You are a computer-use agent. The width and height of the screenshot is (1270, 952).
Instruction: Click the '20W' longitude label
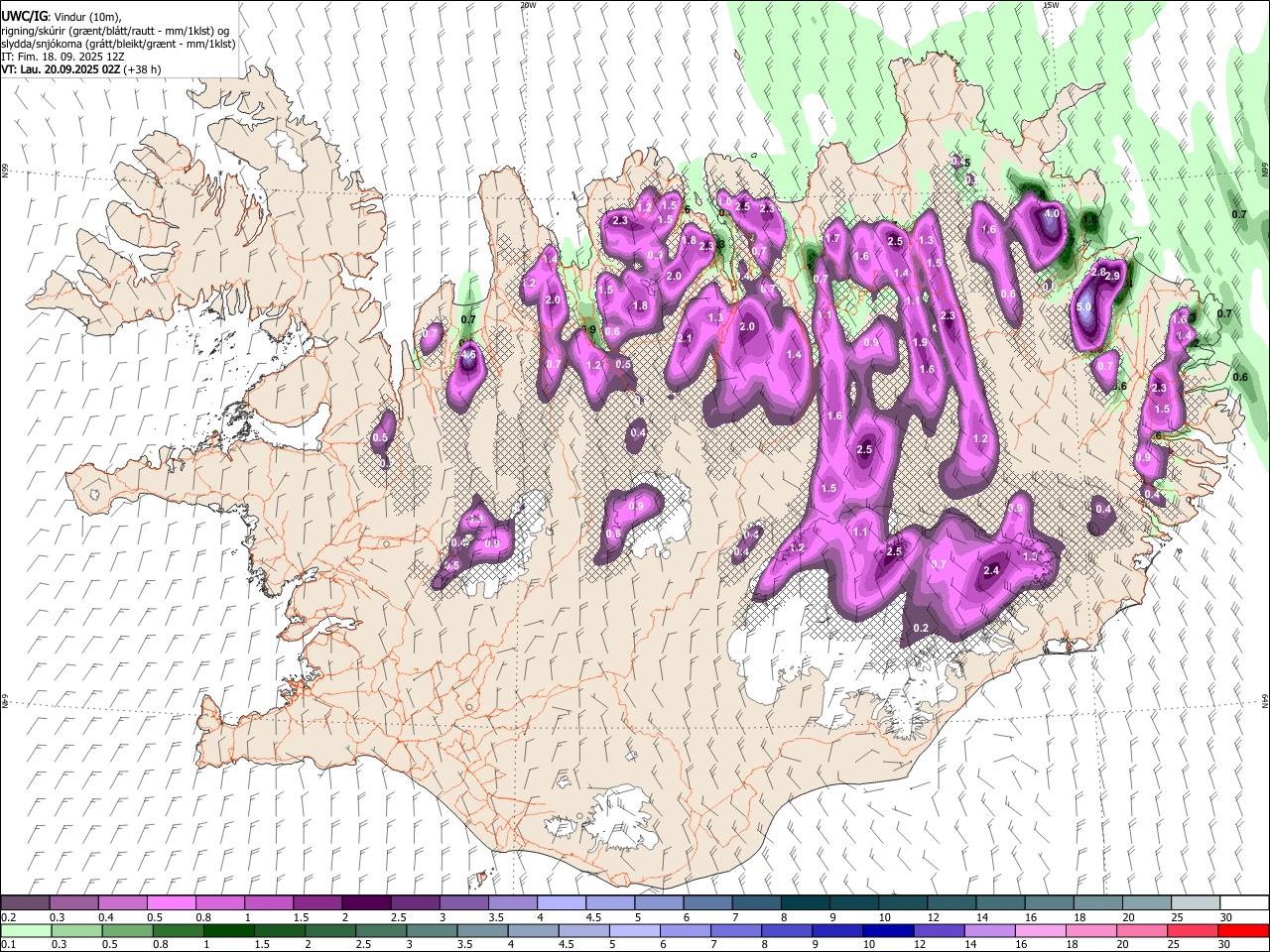point(528,5)
